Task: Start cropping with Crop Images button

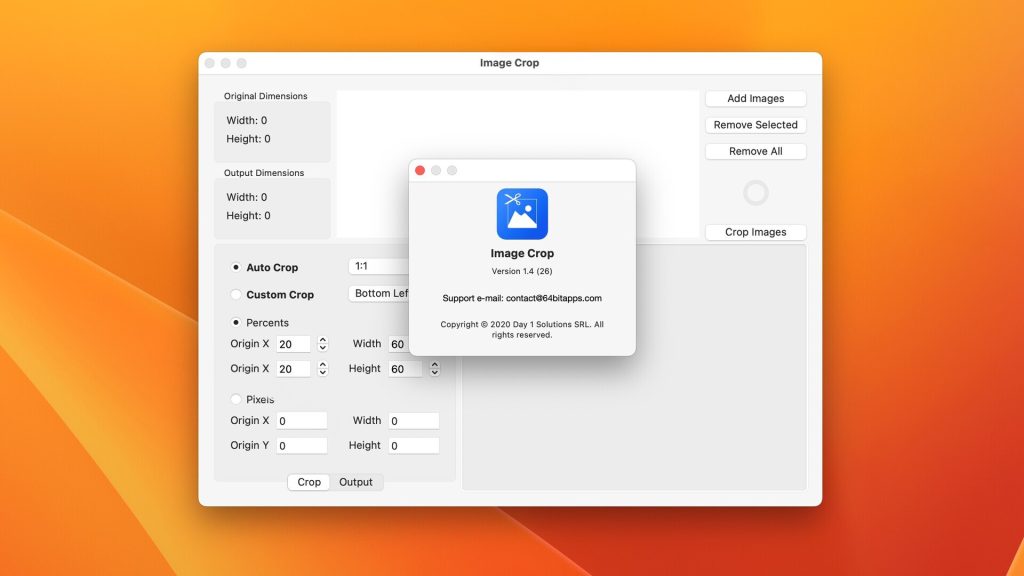Action: click(755, 232)
